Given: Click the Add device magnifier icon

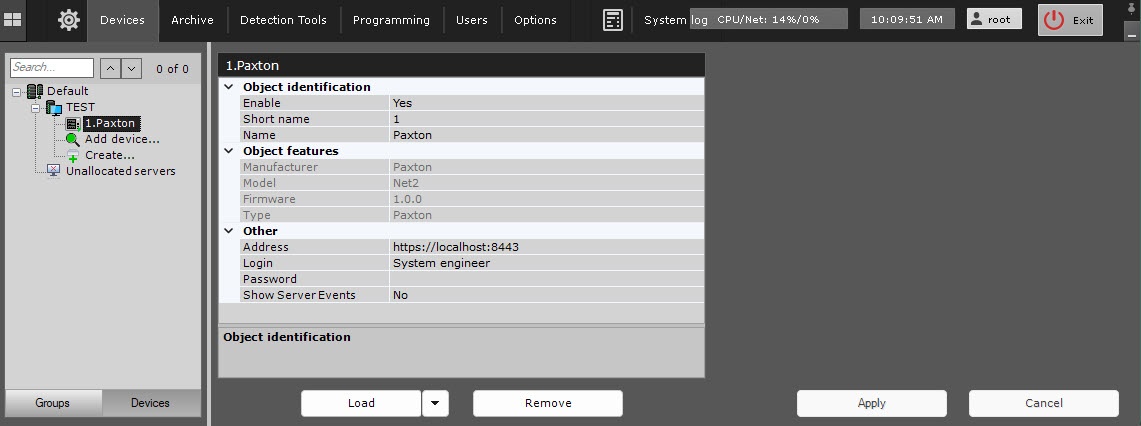Looking at the screenshot, I should 73,140.
